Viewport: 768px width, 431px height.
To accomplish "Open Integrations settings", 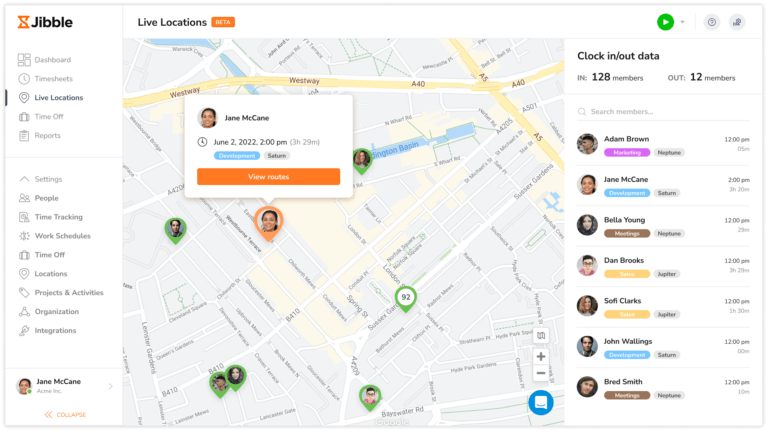I will [47, 331].
